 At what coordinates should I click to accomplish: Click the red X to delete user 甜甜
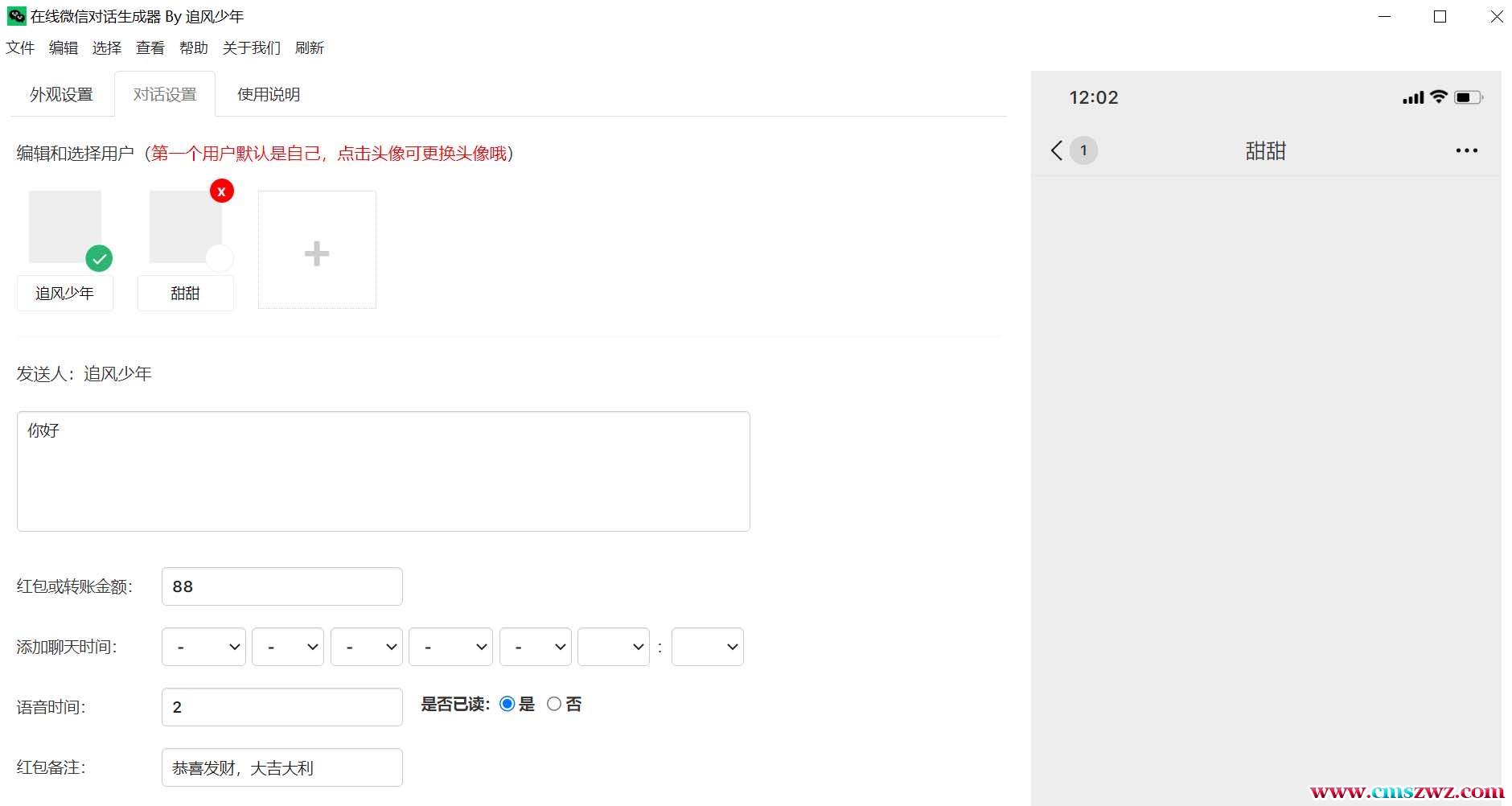pyautogui.click(x=221, y=191)
